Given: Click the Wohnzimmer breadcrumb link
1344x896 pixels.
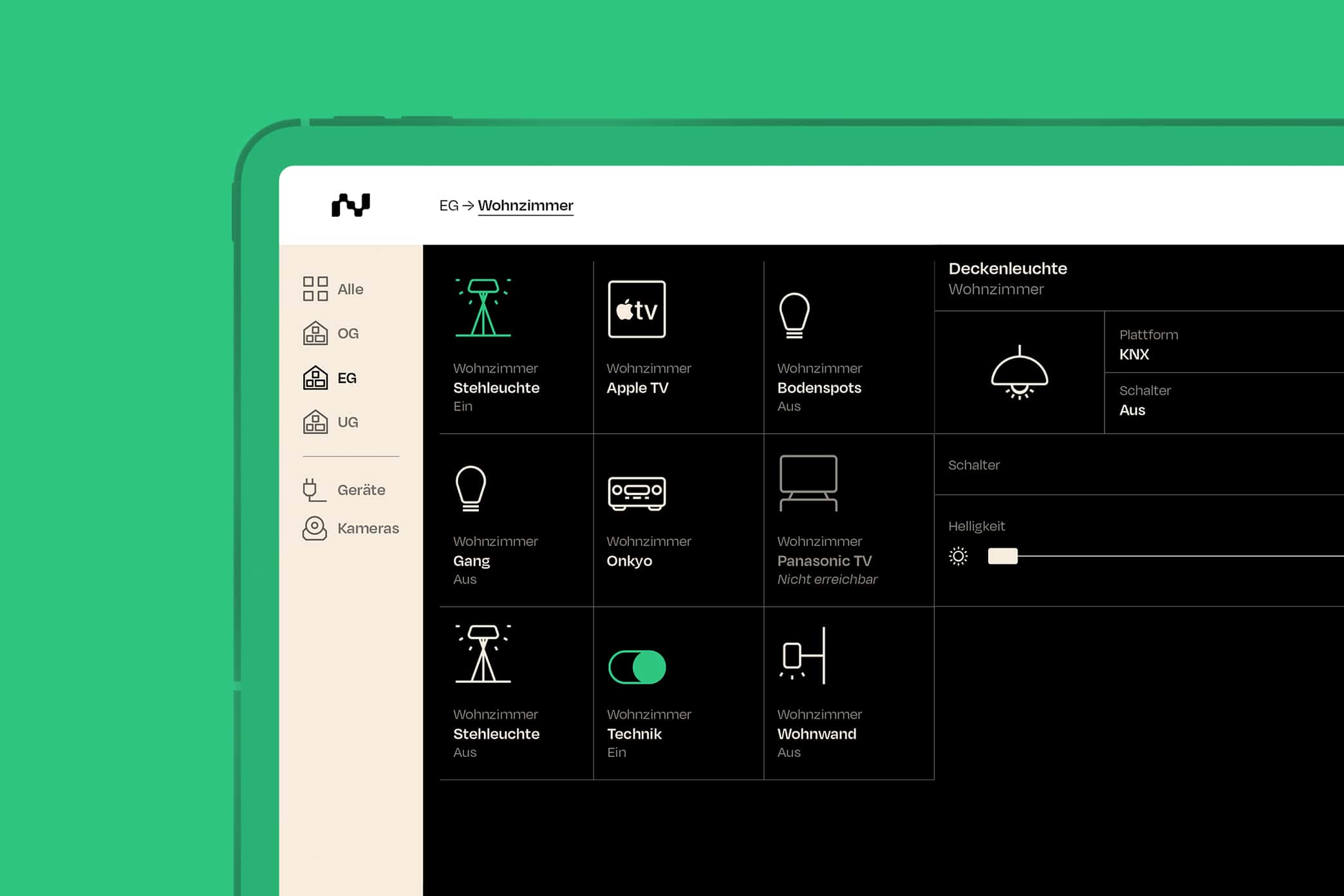Looking at the screenshot, I should (x=525, y=205).
